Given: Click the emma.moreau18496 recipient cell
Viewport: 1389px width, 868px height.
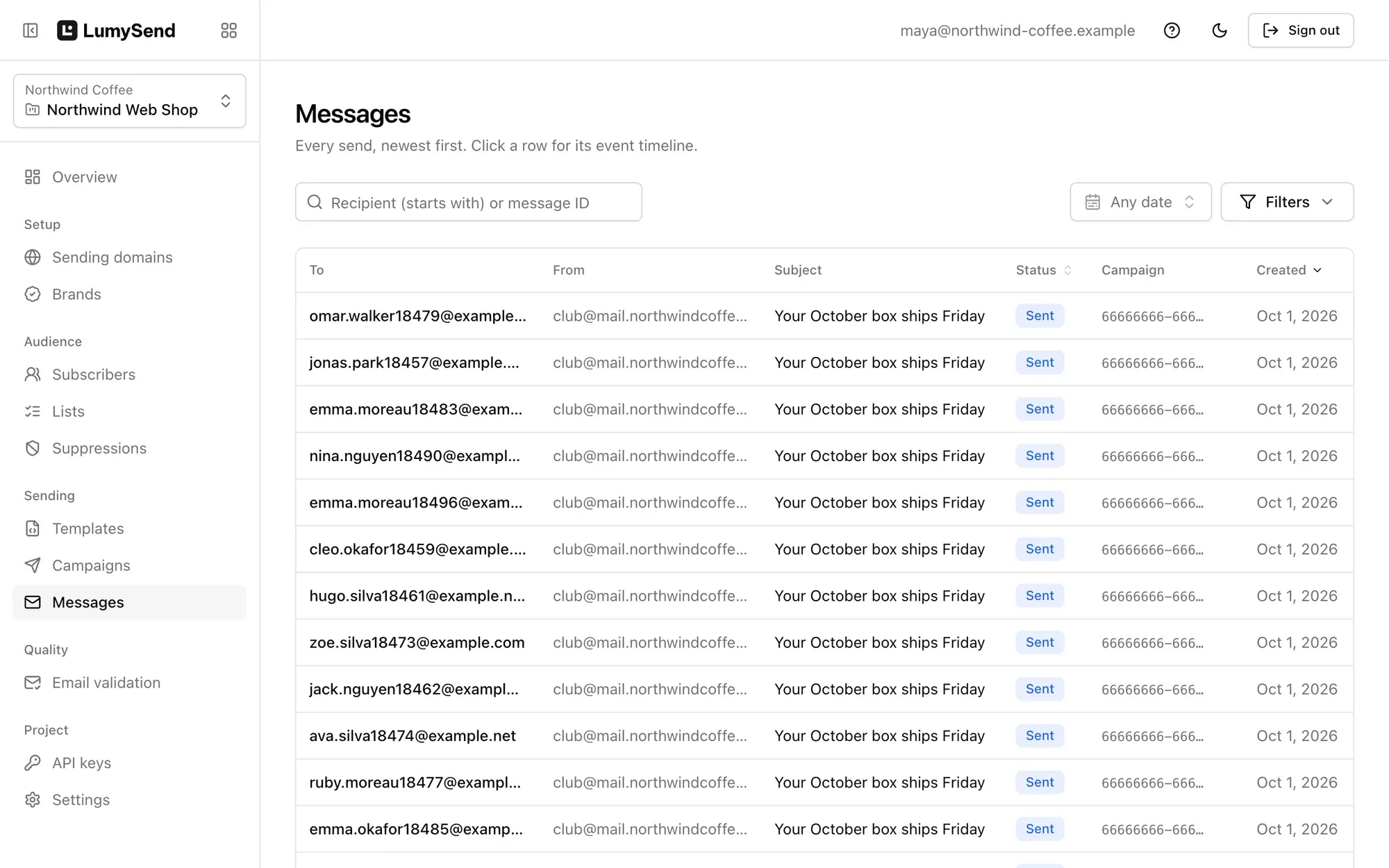Looking at the screenshot, I should (416, 503).
